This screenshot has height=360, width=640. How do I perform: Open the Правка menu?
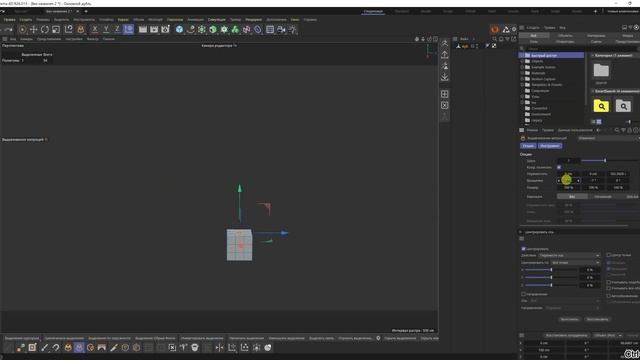point(9,20)
